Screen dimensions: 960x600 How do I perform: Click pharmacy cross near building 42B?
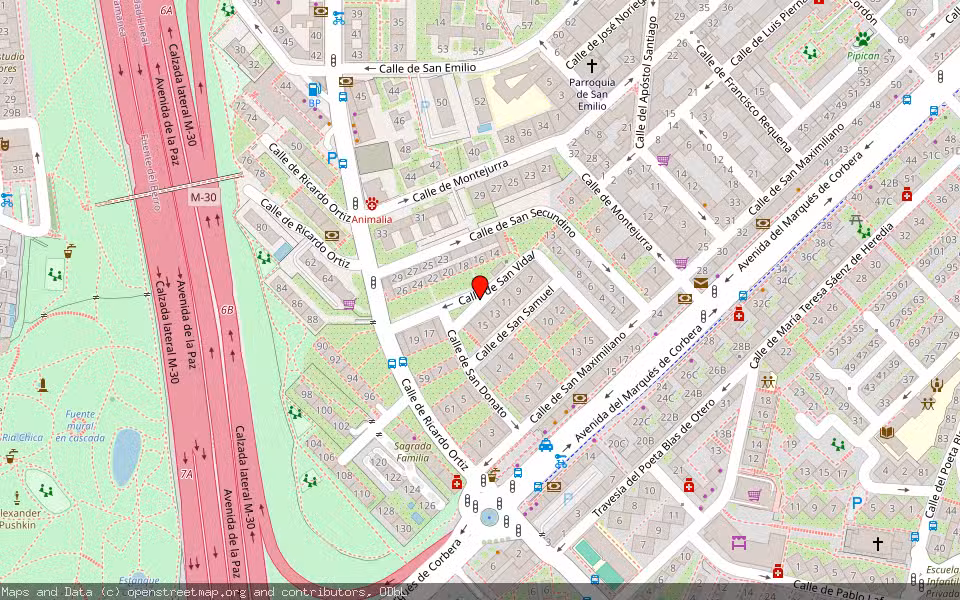(907, 194)
